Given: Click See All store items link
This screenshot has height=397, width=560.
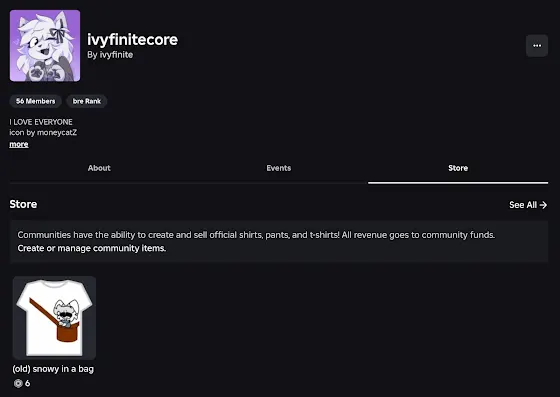Looking at the screenshot, I should click(x=528, y=205).
